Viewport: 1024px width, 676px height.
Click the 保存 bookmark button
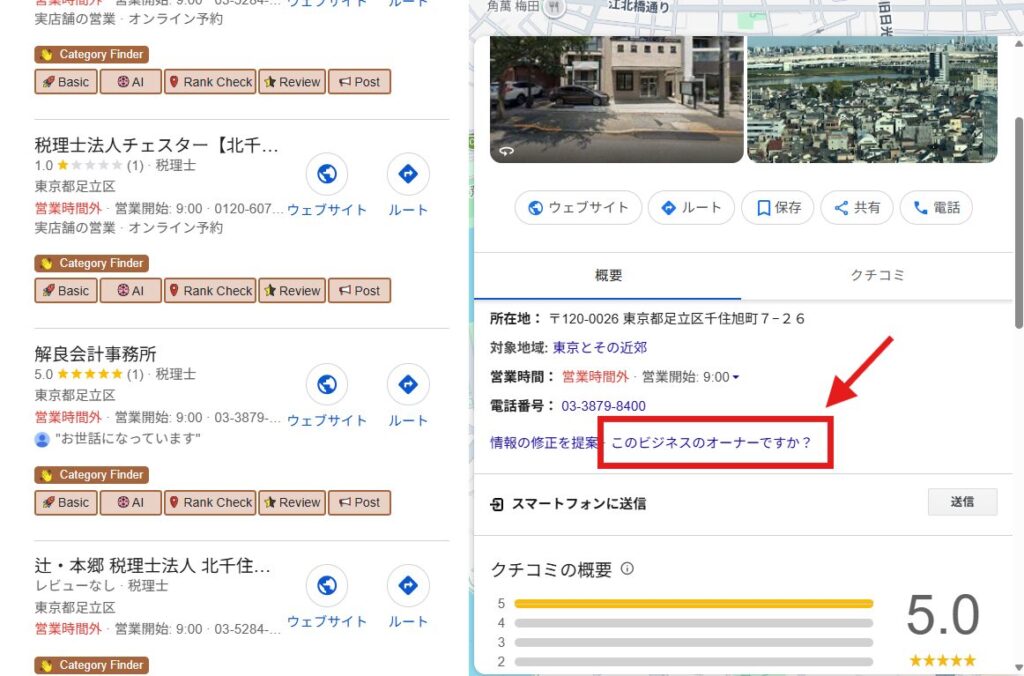point(778,208)
